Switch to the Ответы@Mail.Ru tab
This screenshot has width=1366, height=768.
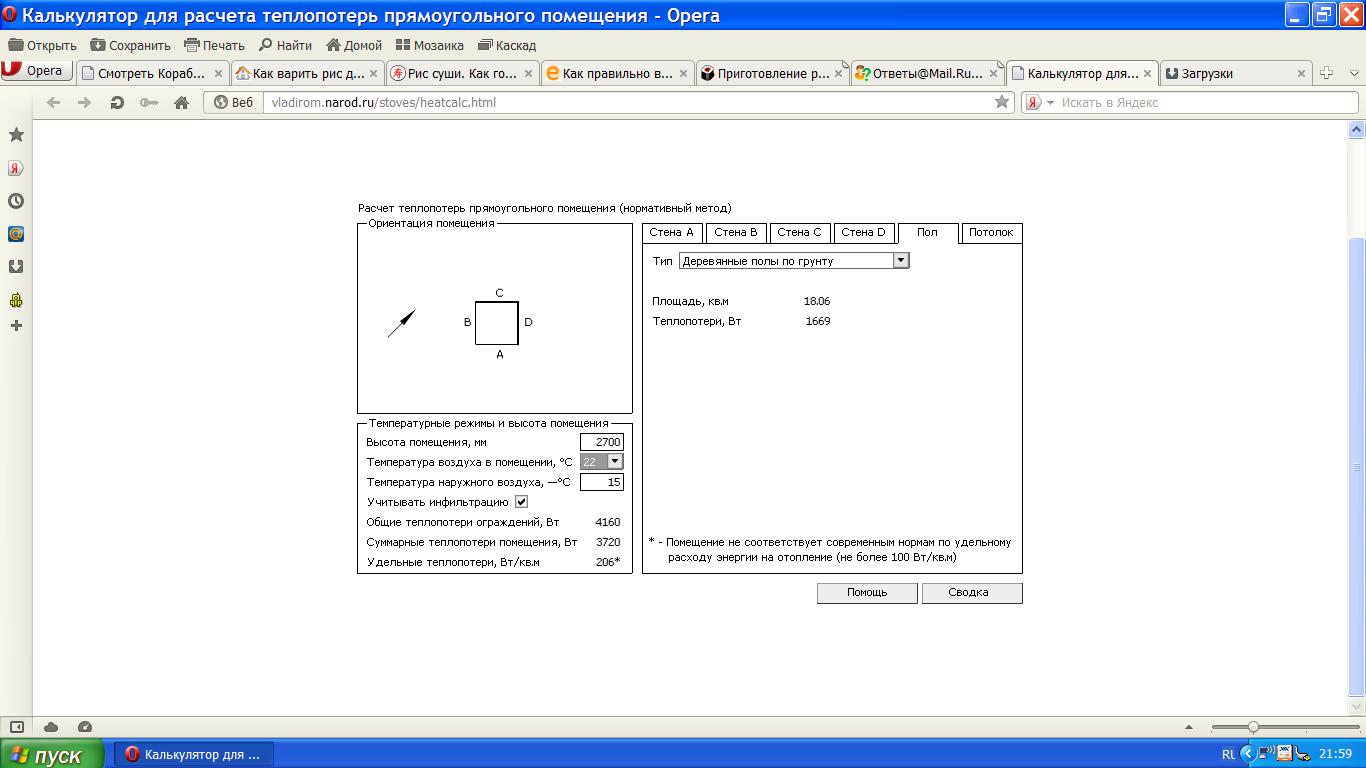(x=927, y=73)
